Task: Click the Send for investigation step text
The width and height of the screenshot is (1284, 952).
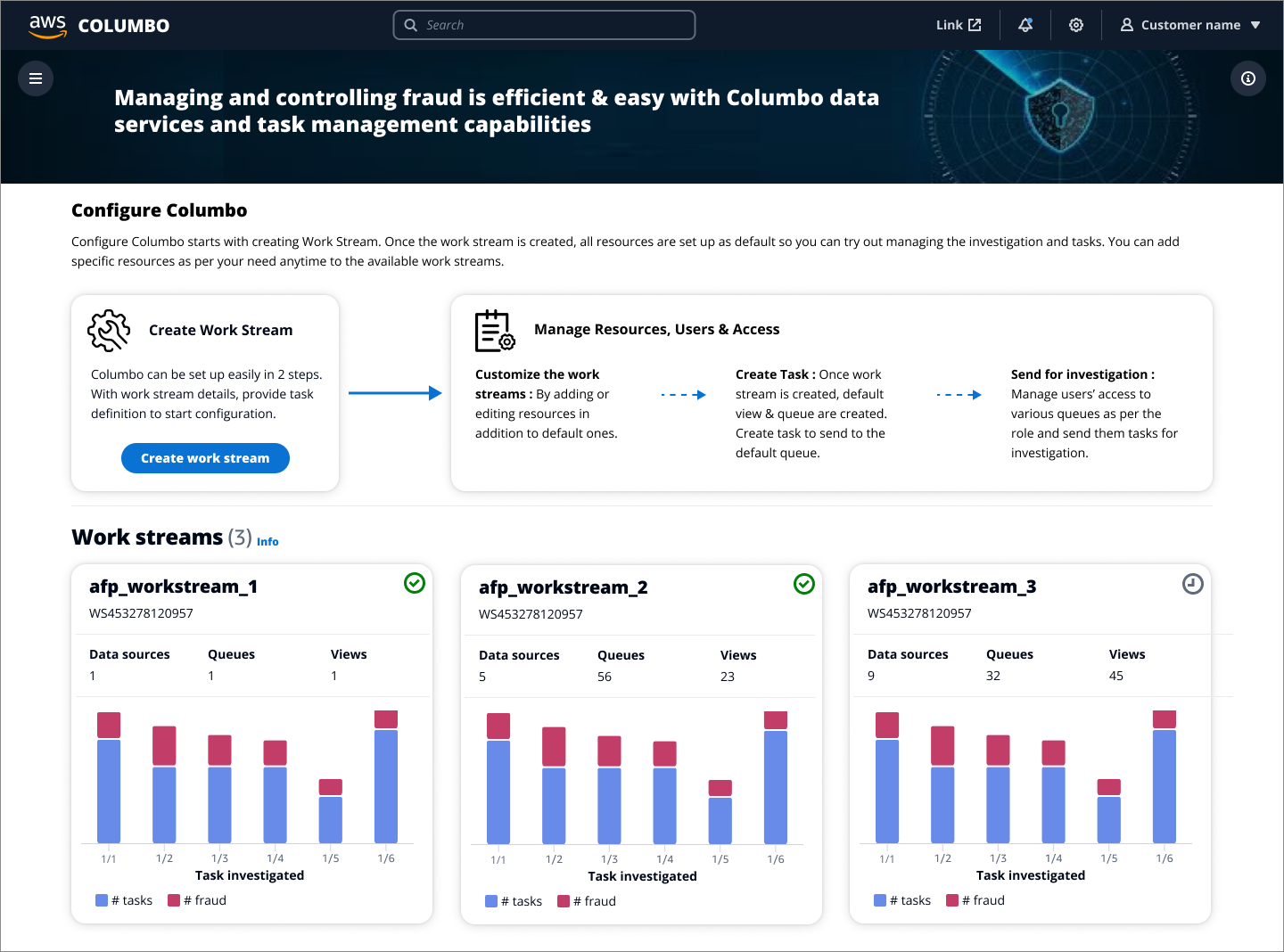Action: tap(1095, 414)
